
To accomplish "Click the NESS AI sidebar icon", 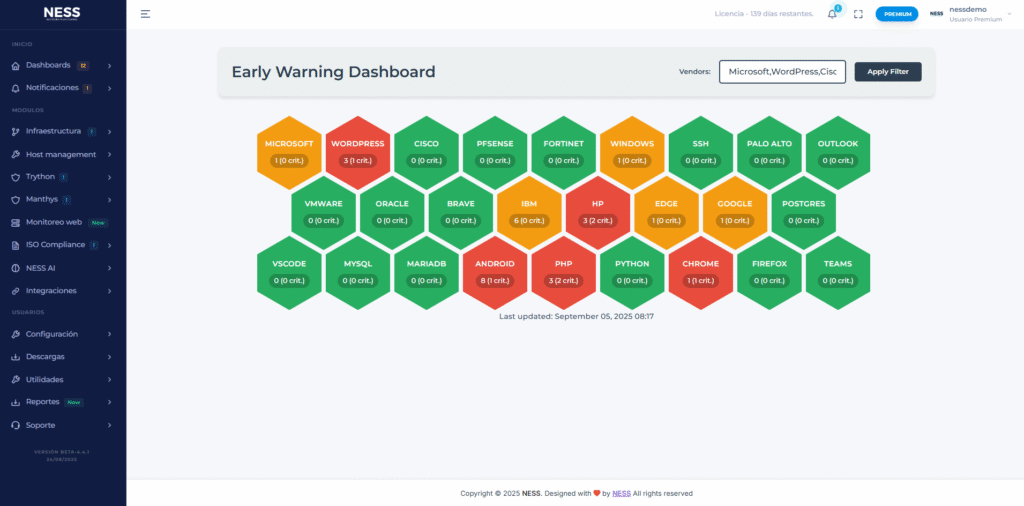I will tap(16, 268).
